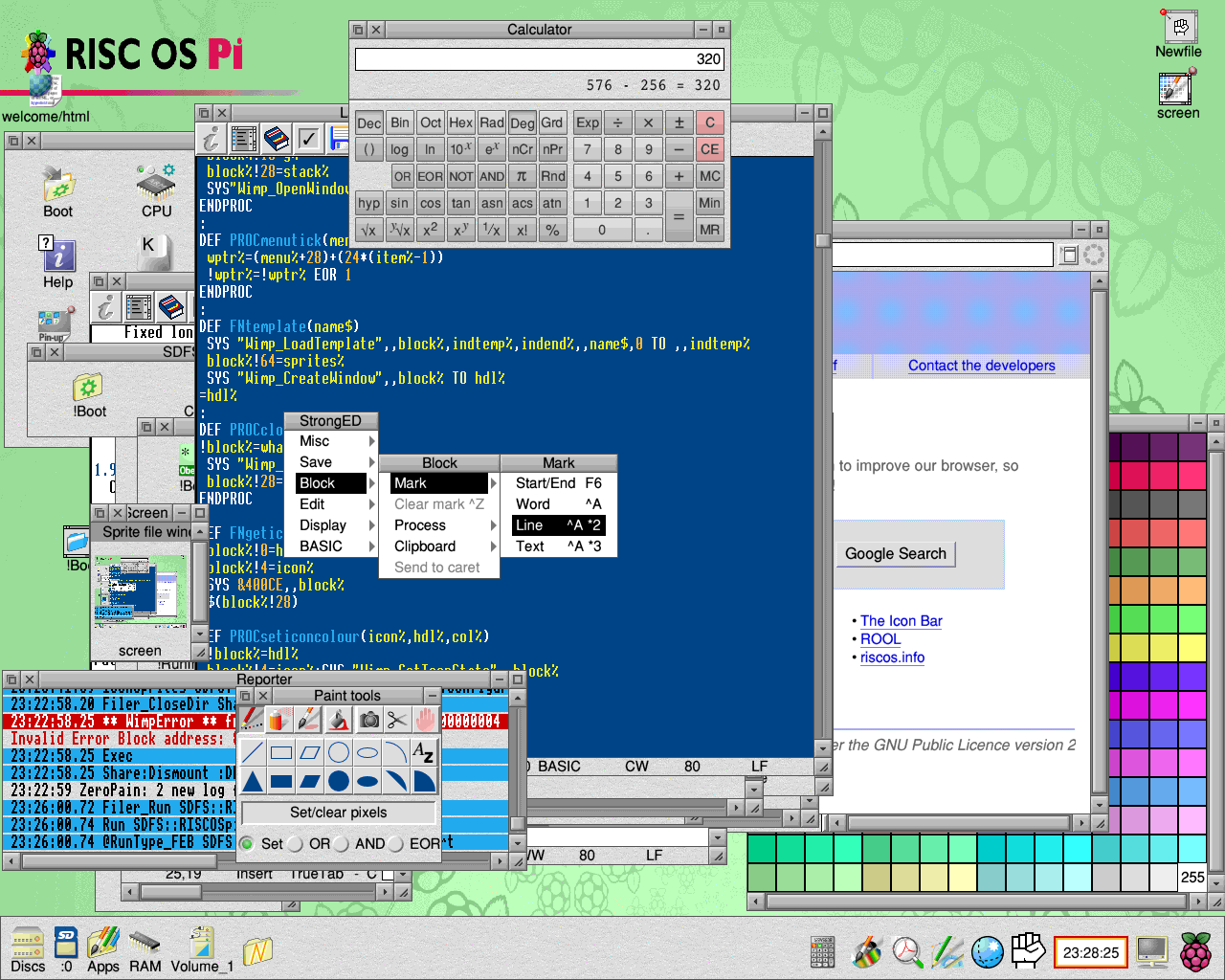Screen dimensions: 1225x980
Task: Click the Calculator icon on the icon bar
Action: [x=822, y=951]
